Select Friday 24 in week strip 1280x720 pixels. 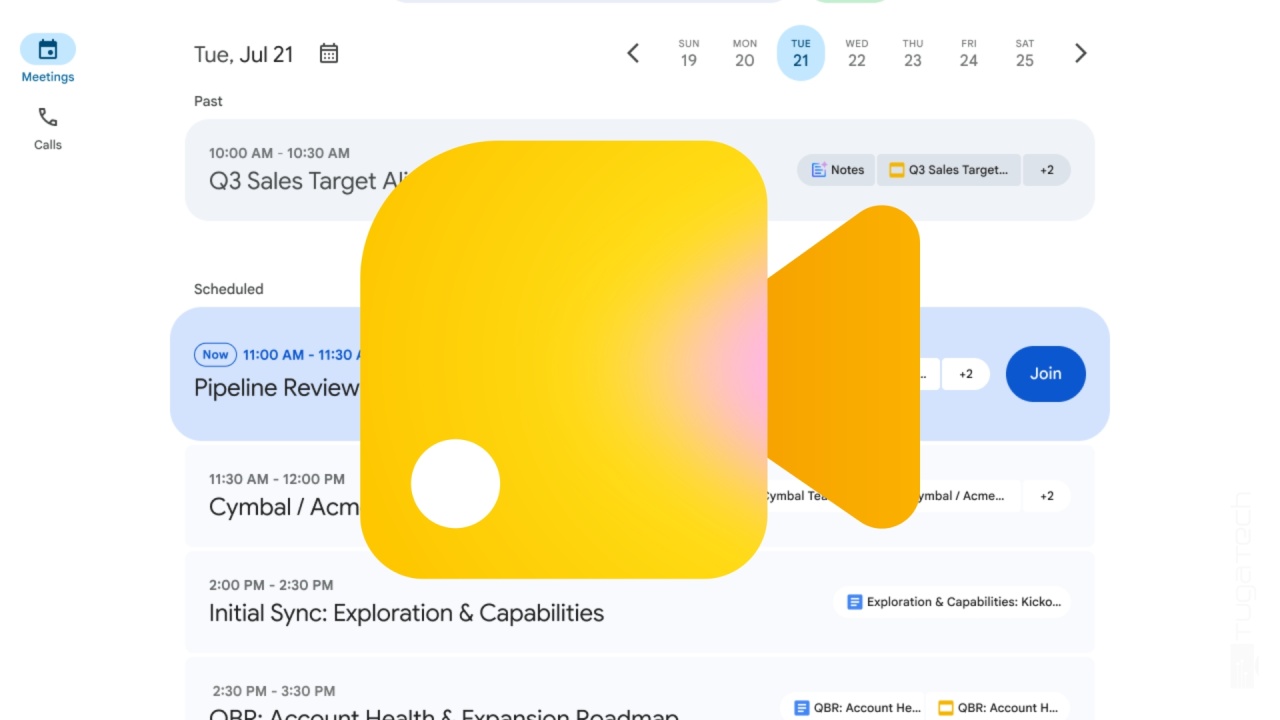tap(969, 53)
